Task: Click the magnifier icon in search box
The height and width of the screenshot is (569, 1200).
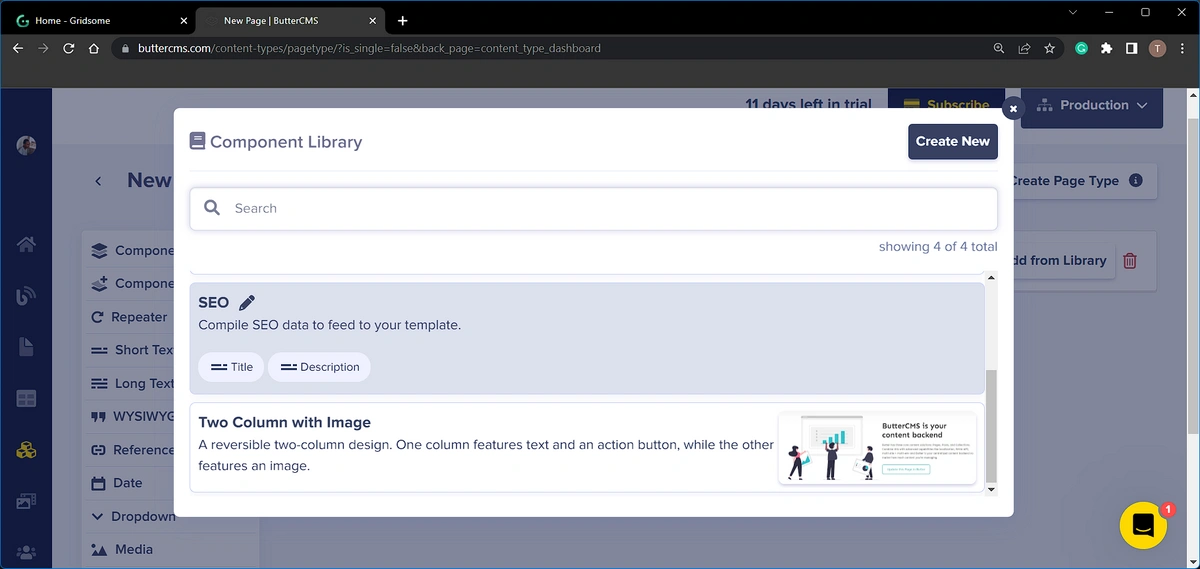Action: coord(212,208)
